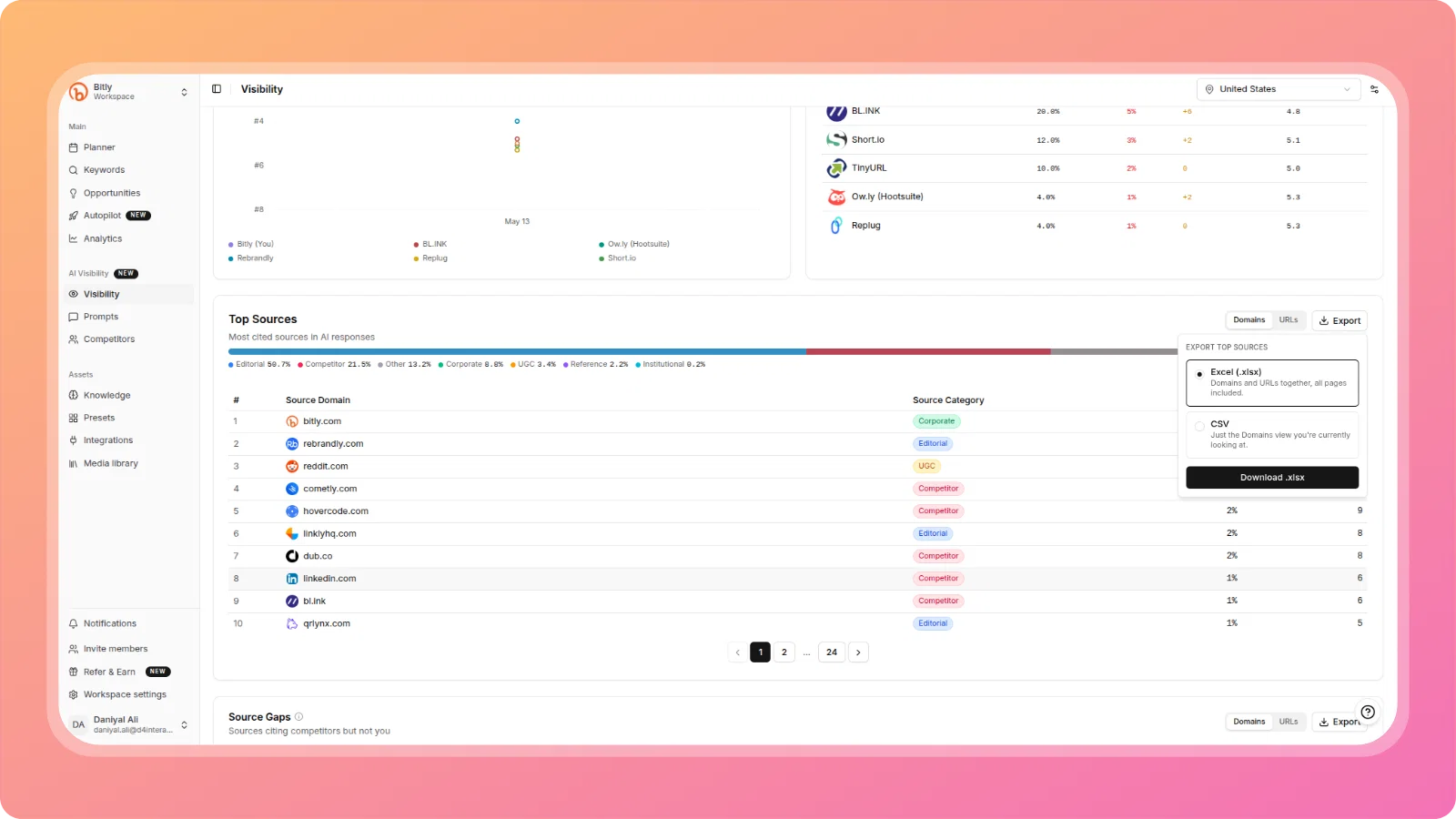Image resolution: width=1456 pixels, height=819 pixels.
Task: Open the filter settings sliders icon
Action: pos(1374,89)
